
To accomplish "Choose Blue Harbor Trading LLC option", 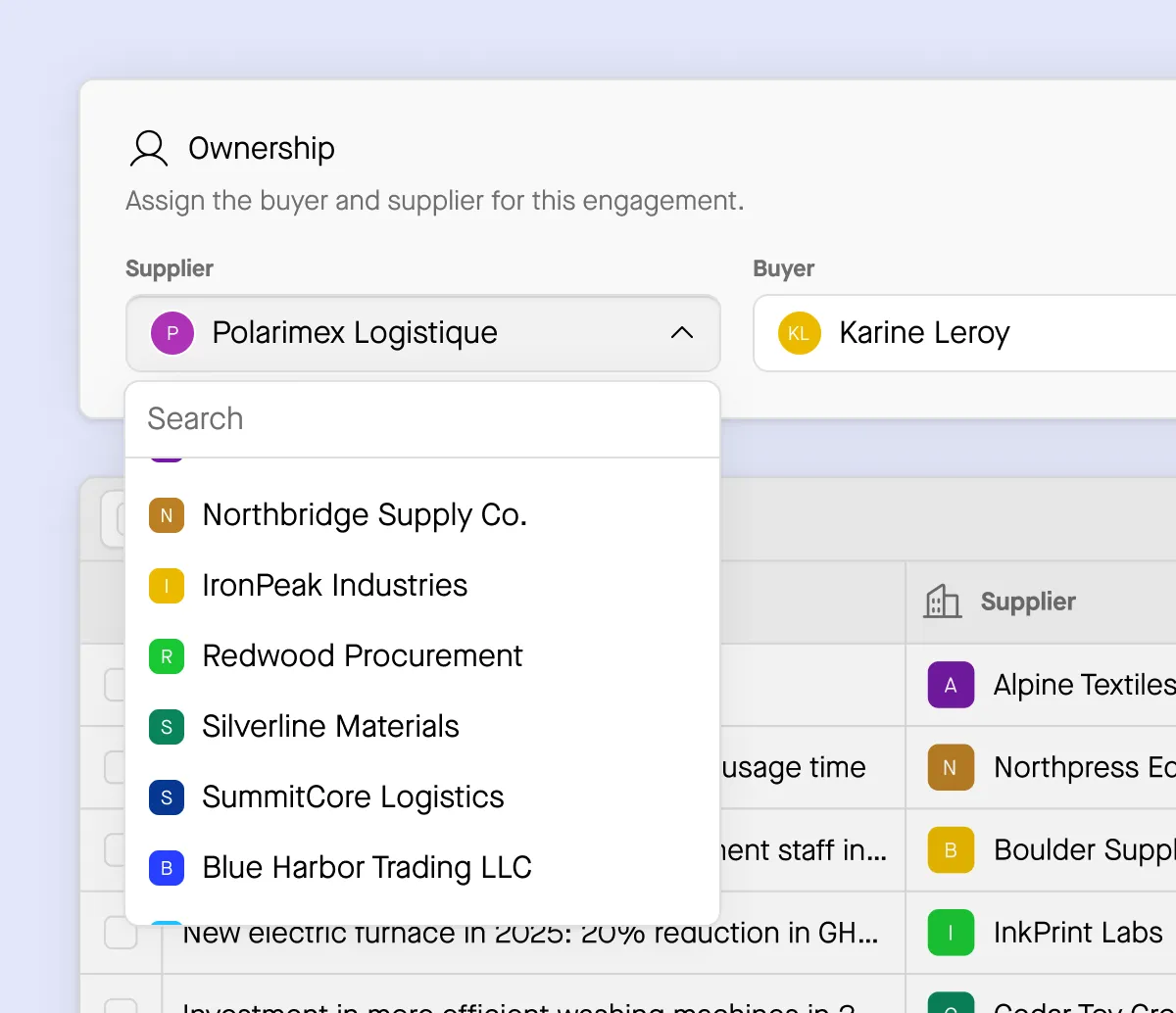I will 367,868.
